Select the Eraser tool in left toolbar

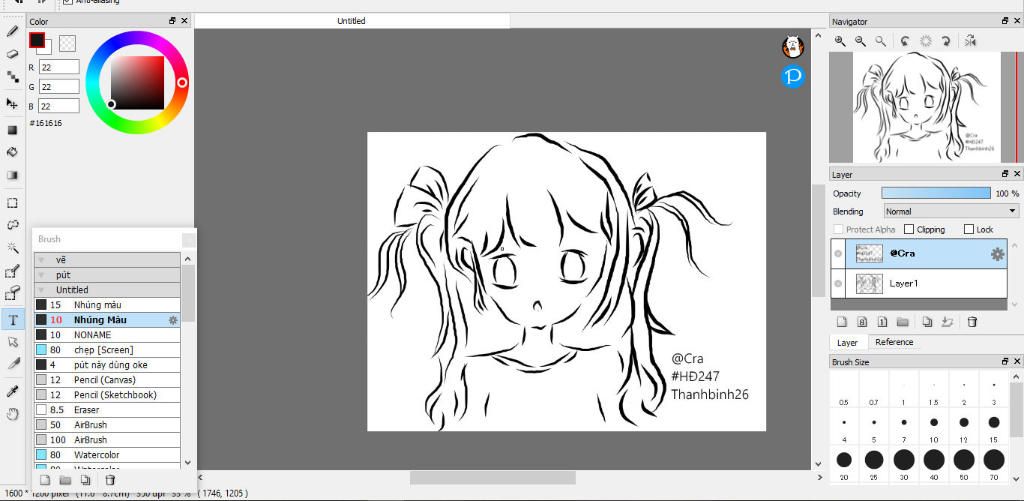click(x=12, y=54)
